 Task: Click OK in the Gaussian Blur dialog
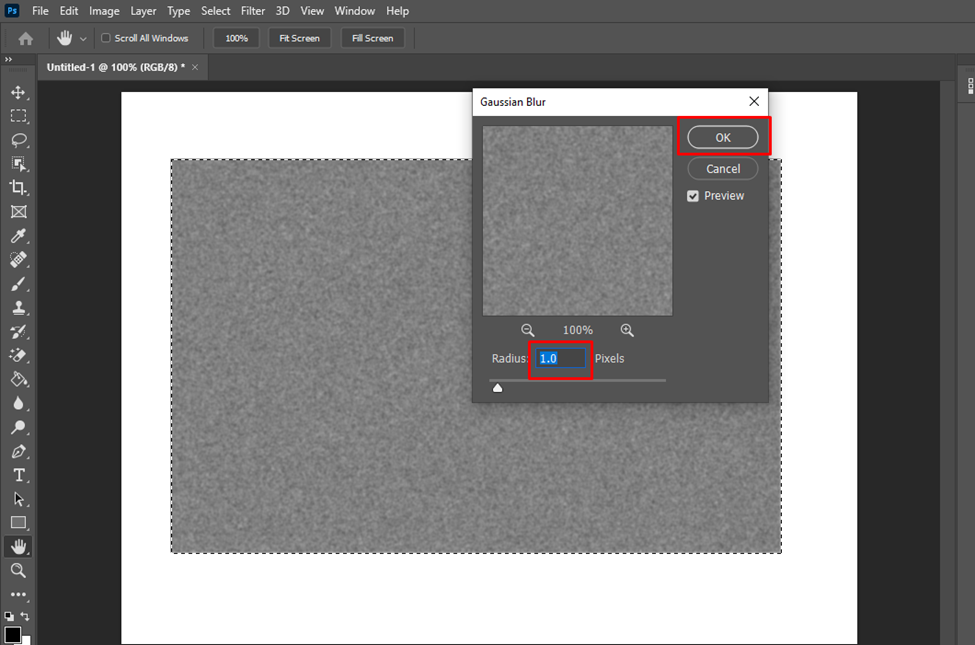(723, 137)
